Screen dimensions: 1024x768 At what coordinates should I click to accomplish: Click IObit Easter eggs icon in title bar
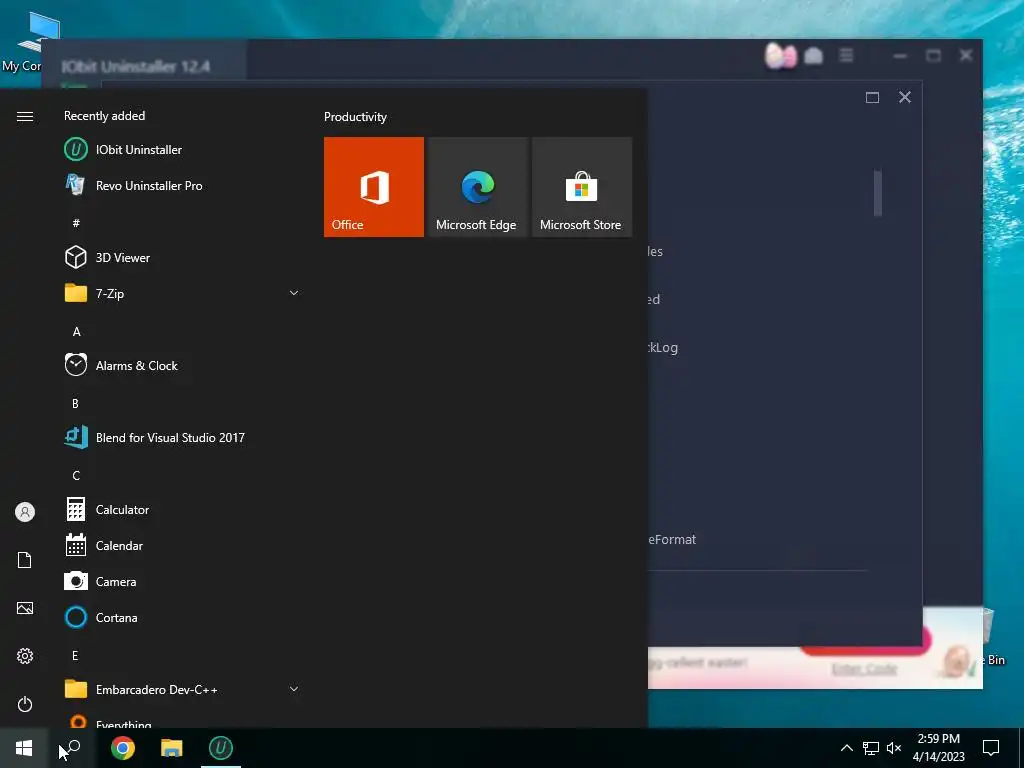780,56
